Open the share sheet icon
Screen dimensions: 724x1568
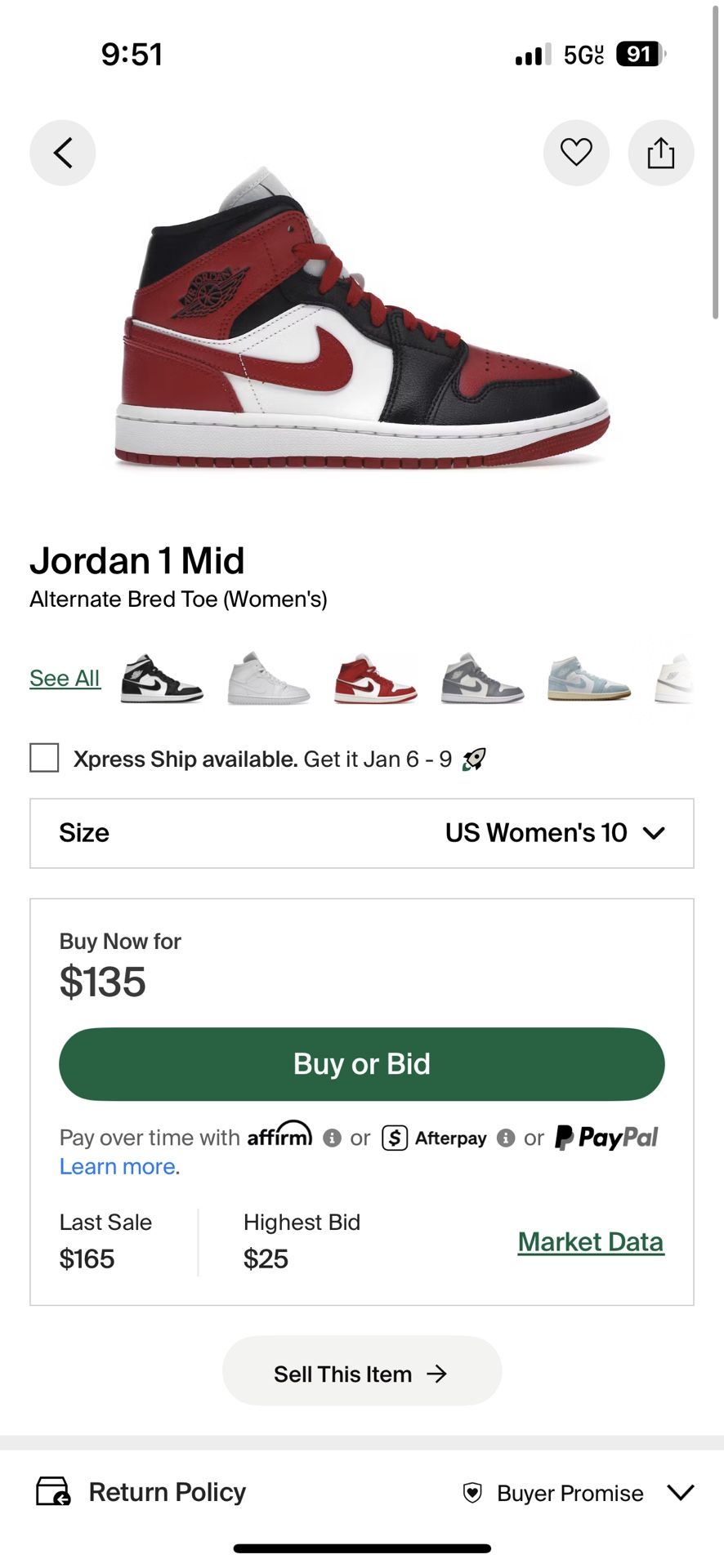[660, 153]
